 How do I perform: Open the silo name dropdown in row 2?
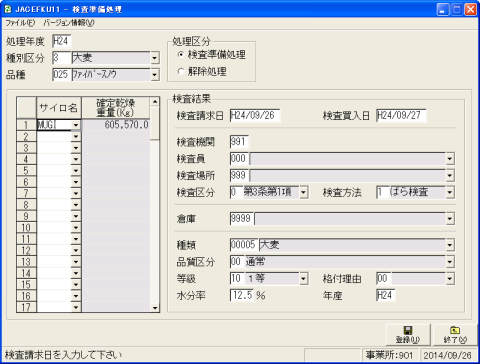point(76,136)
